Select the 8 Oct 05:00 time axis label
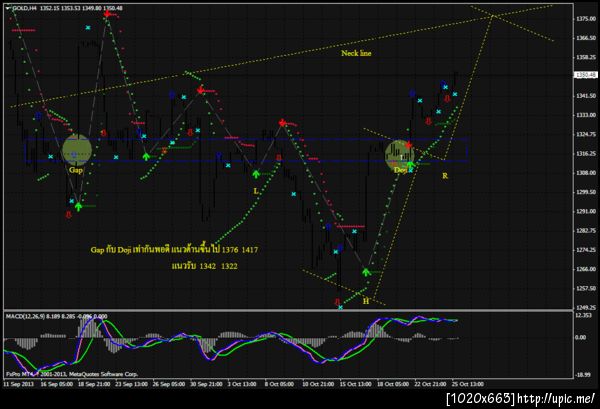Viewport: 600px width, 409px height. pos(279,384)
